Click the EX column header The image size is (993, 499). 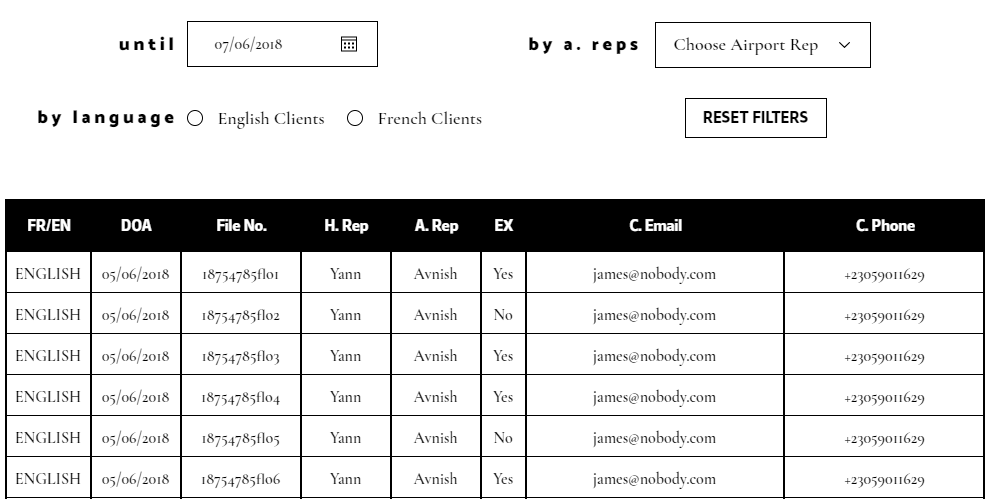point(503,226)
